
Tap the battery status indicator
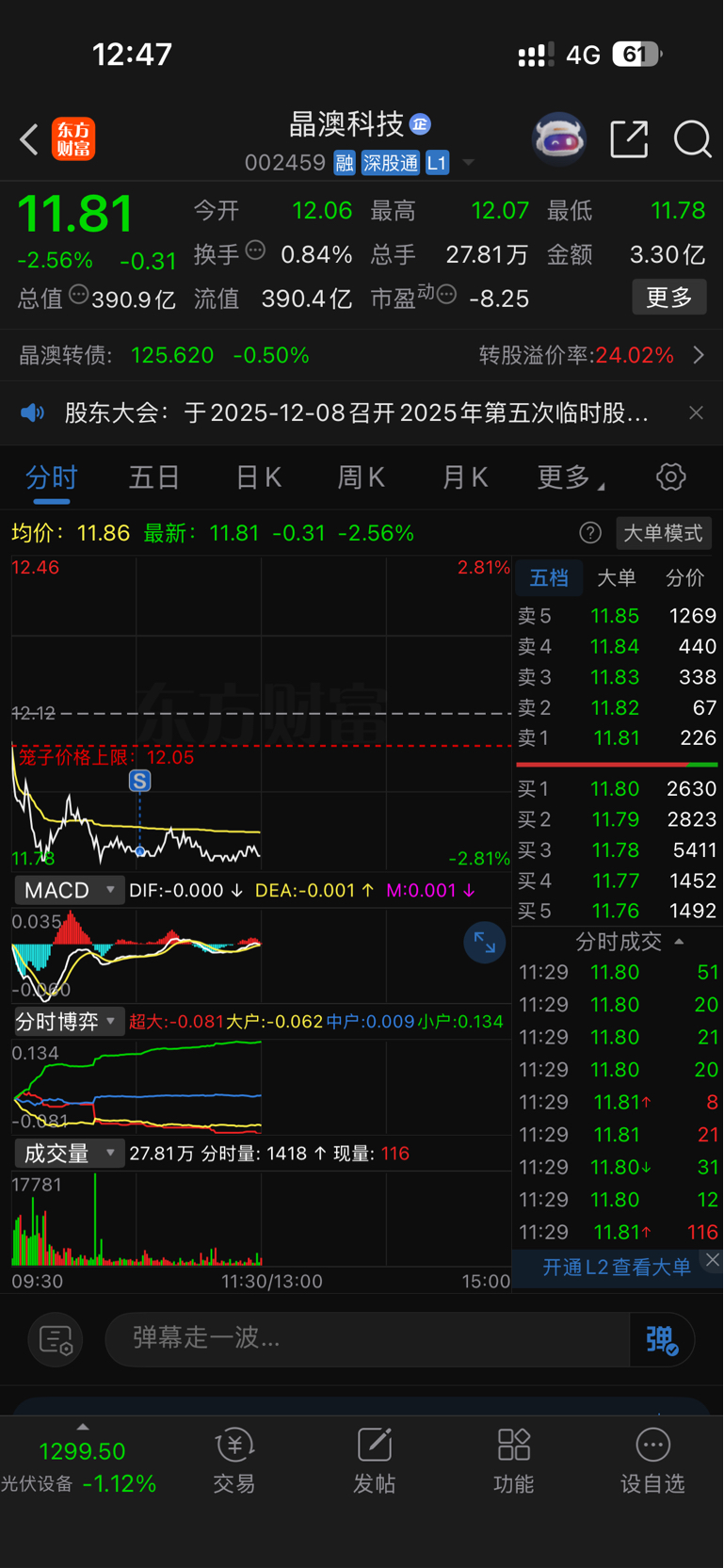pos(637,55)
